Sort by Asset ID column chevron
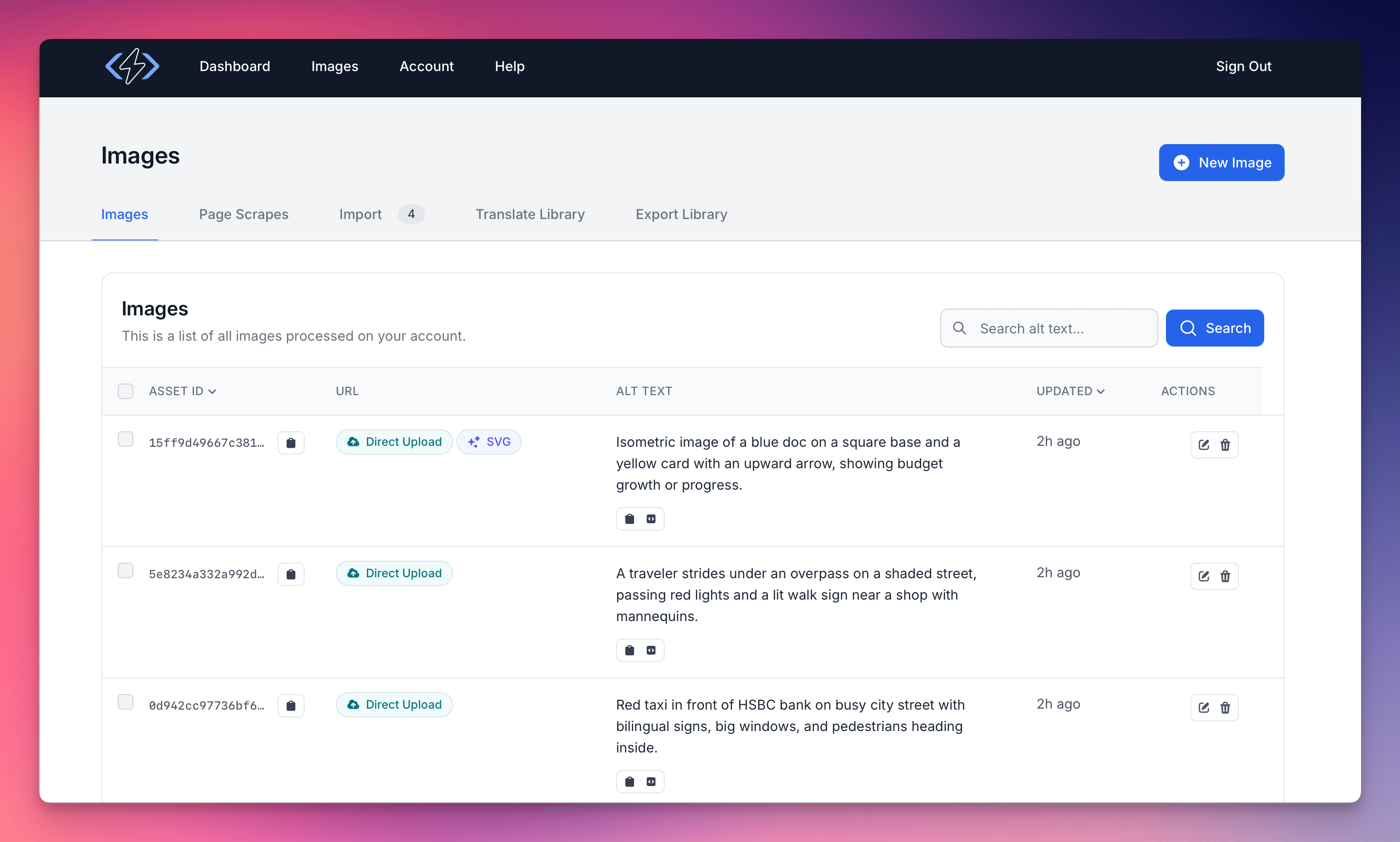The height and width of the screenshot is (842, 1400). [212, 391]
